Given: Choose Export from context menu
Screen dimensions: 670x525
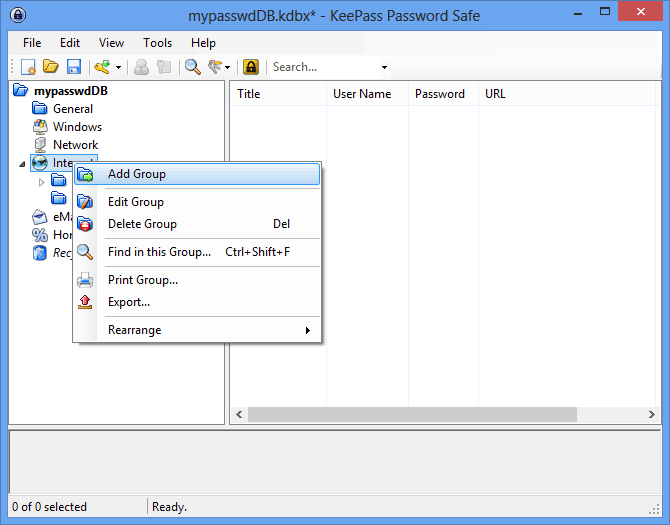Looking at the screenshot, I should coord(197,302).
